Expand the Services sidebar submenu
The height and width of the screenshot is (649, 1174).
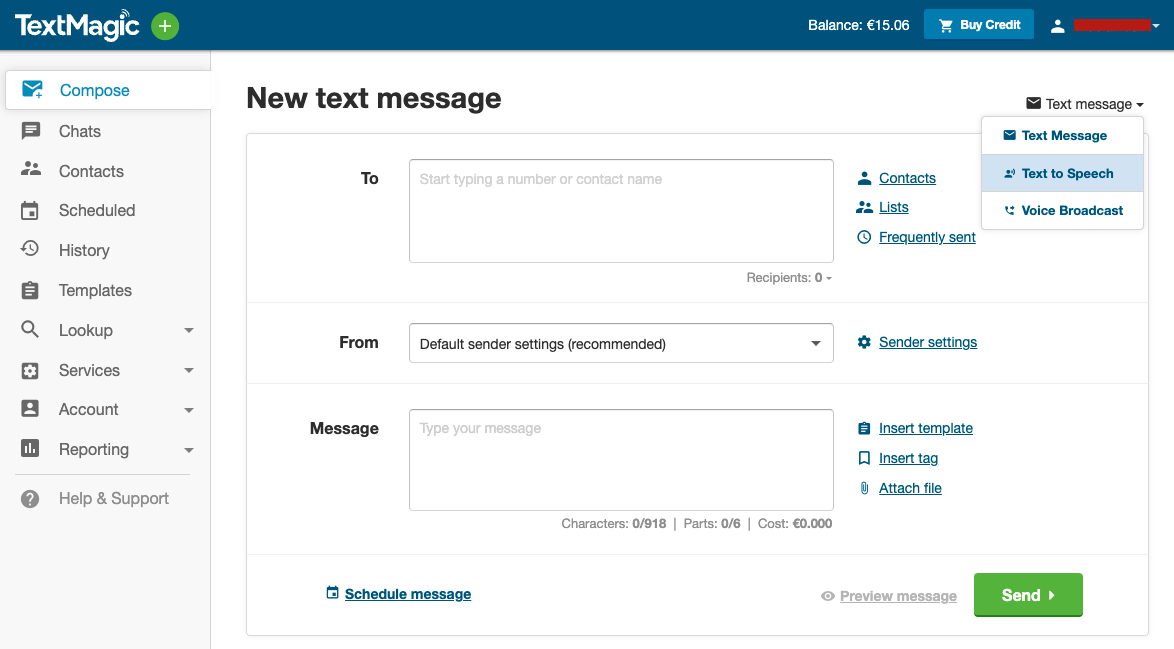click(x=189, y=371)
